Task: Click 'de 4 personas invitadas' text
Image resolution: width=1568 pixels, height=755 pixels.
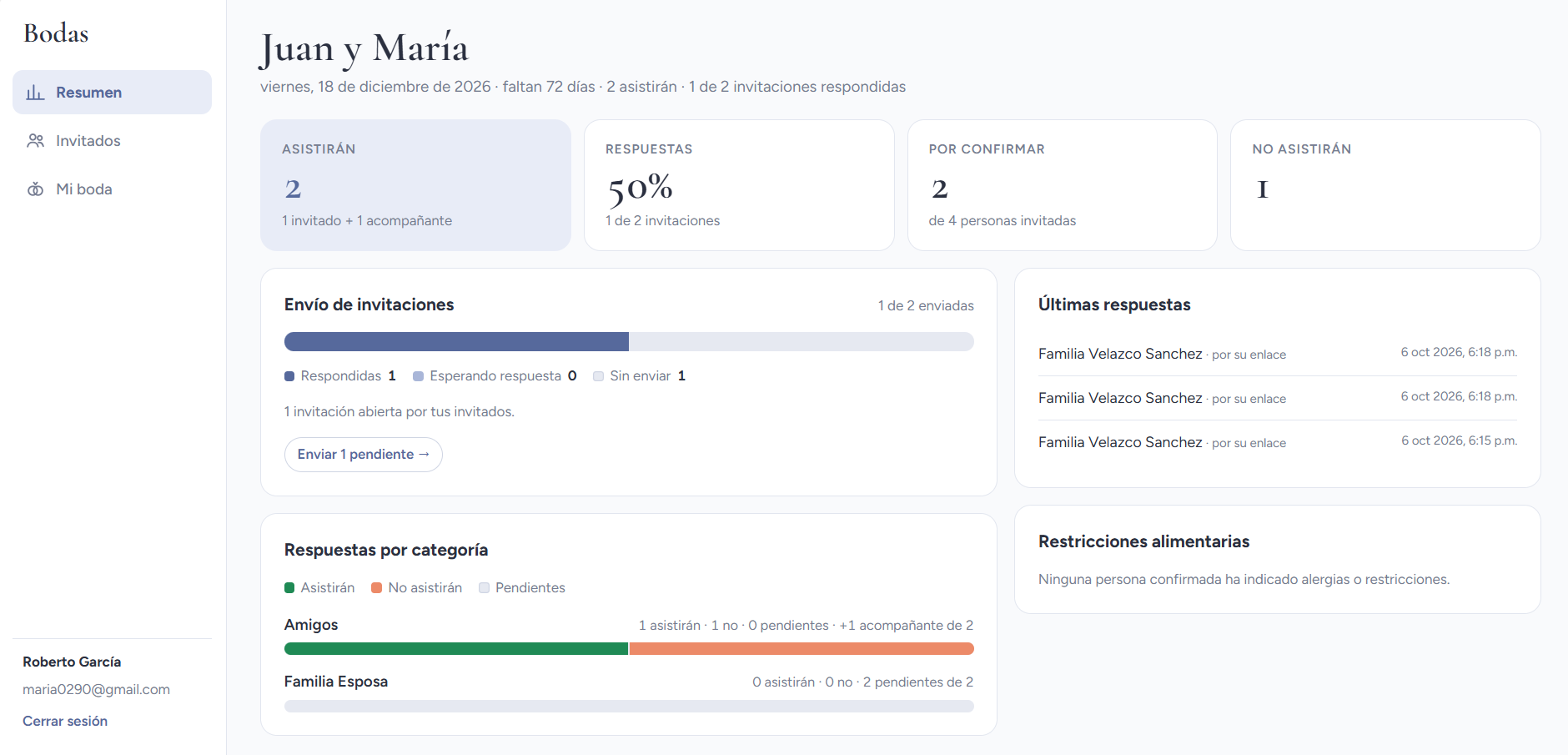Action: coord(1003,221)
